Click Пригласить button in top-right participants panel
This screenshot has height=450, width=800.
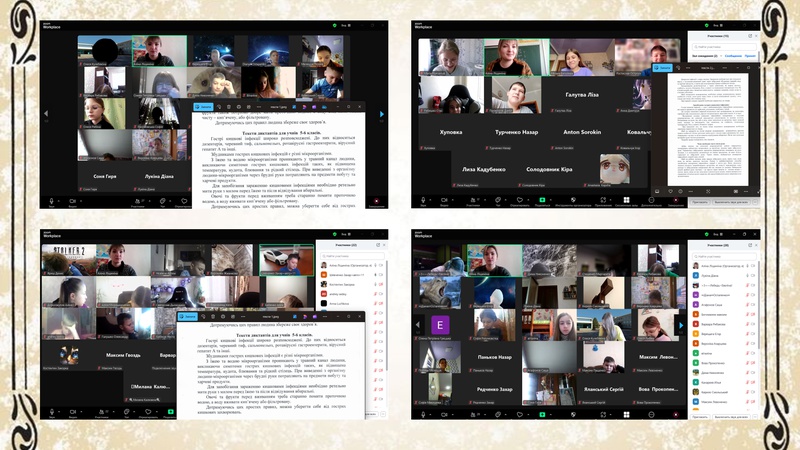tap(699, 202)
